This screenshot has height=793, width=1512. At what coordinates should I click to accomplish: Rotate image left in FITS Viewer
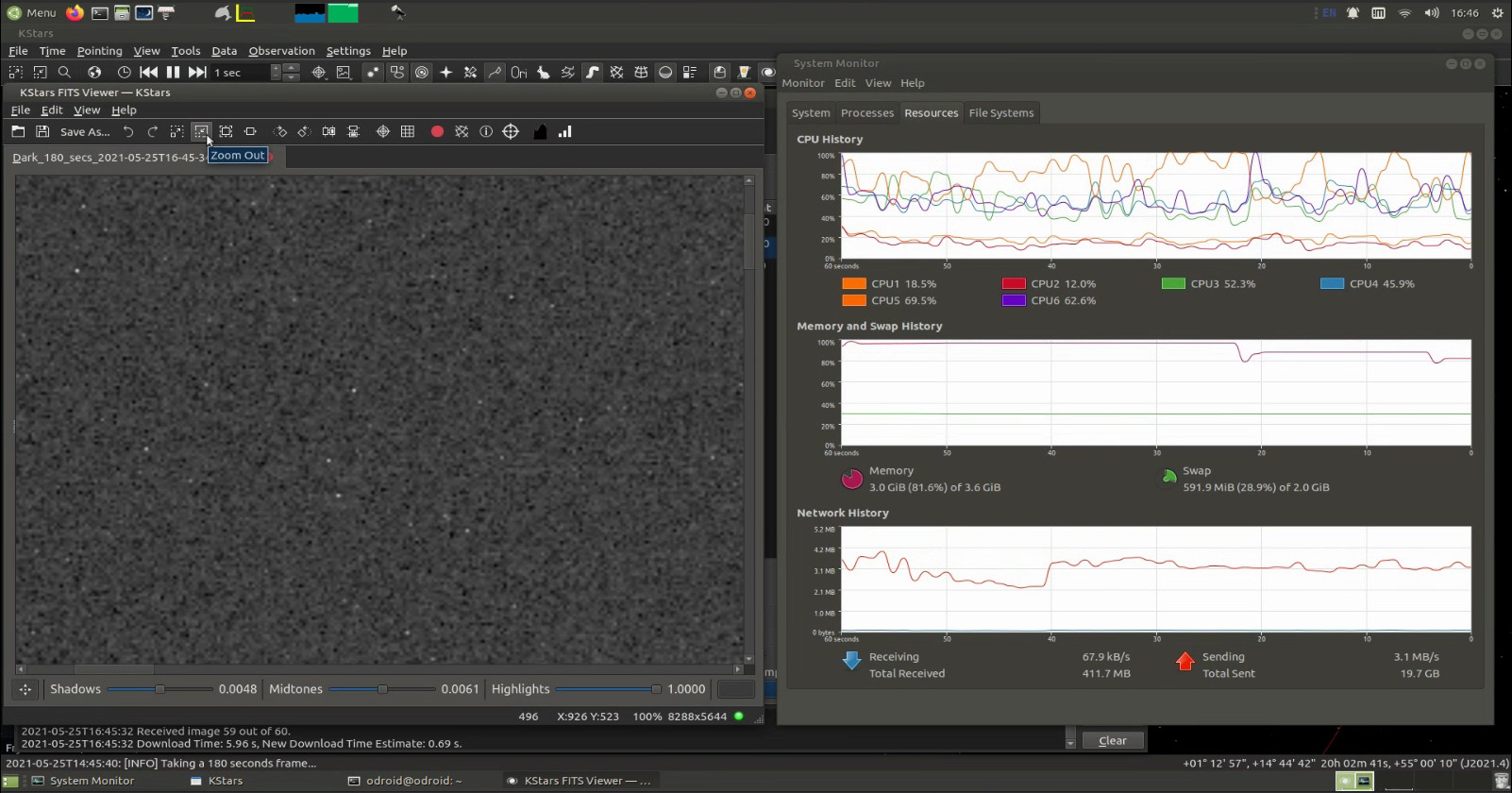(x=304, y=132)
